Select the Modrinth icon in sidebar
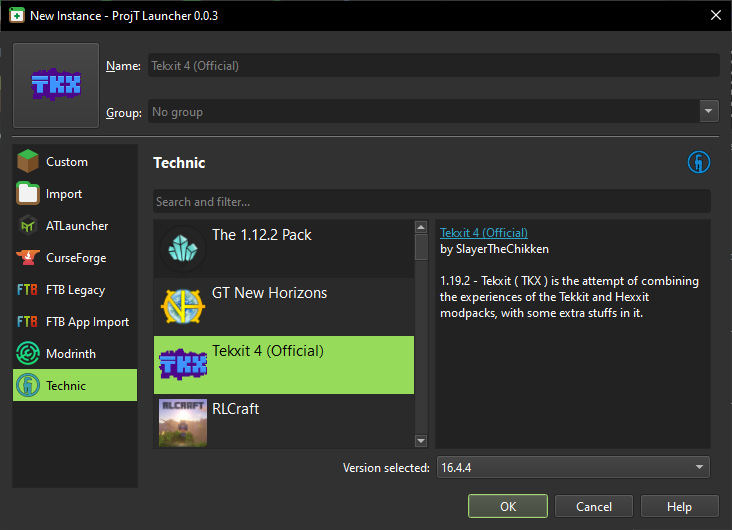Image resolution: width=732 pixels, height=530 pixels. (x=28, y=354)
